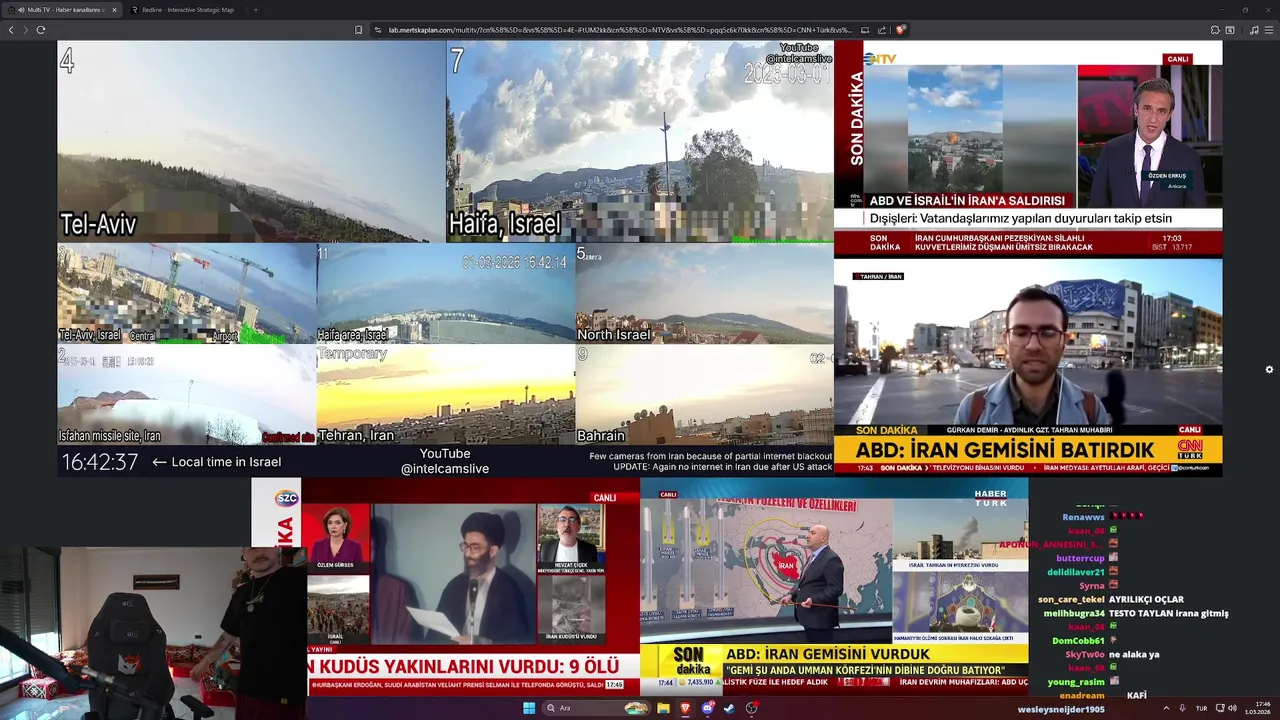
Task: Click the picture-in-picture icon in address bar
Action: coord(865,30)
